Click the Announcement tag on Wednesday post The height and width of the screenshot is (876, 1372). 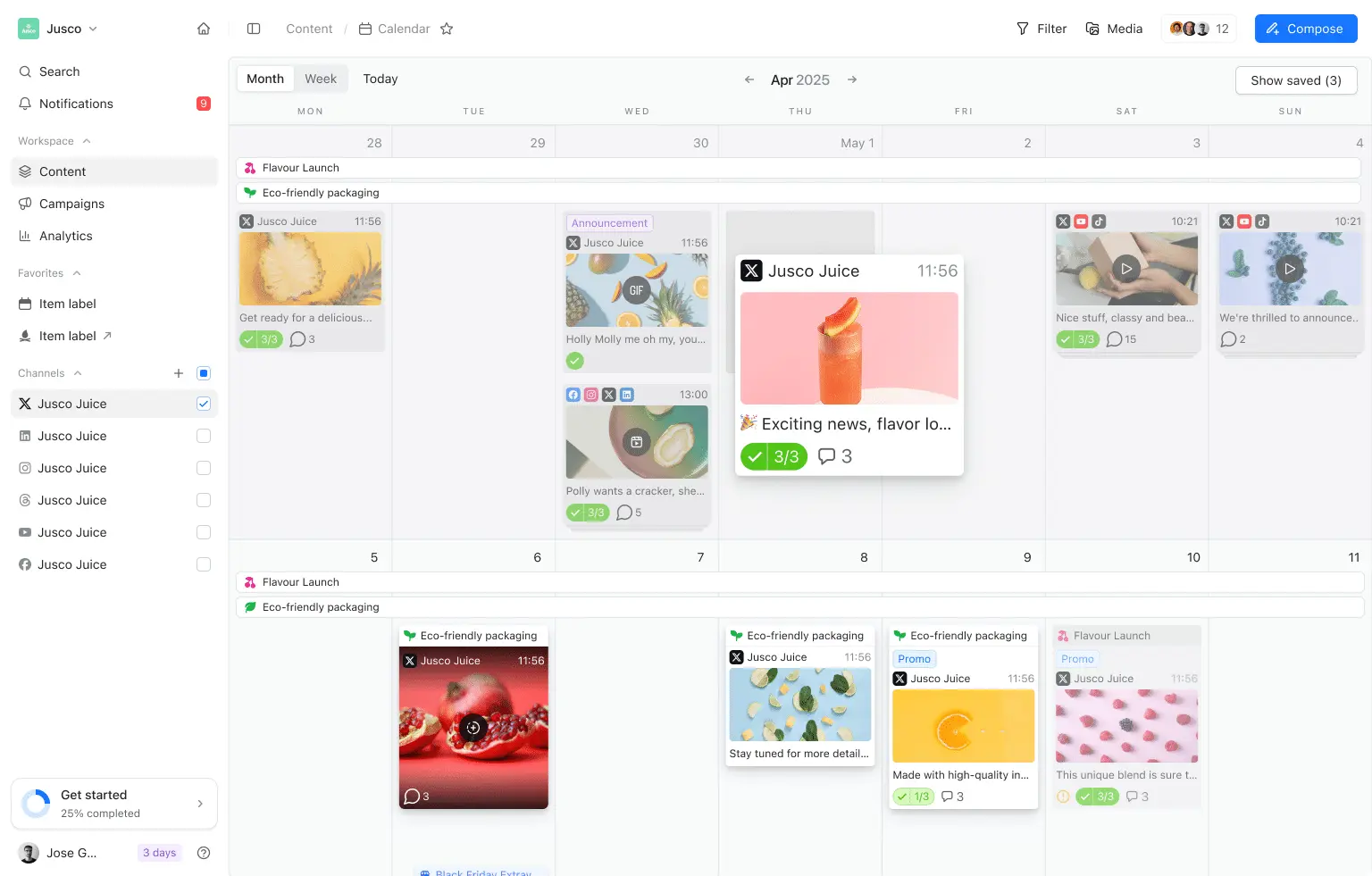610,223
